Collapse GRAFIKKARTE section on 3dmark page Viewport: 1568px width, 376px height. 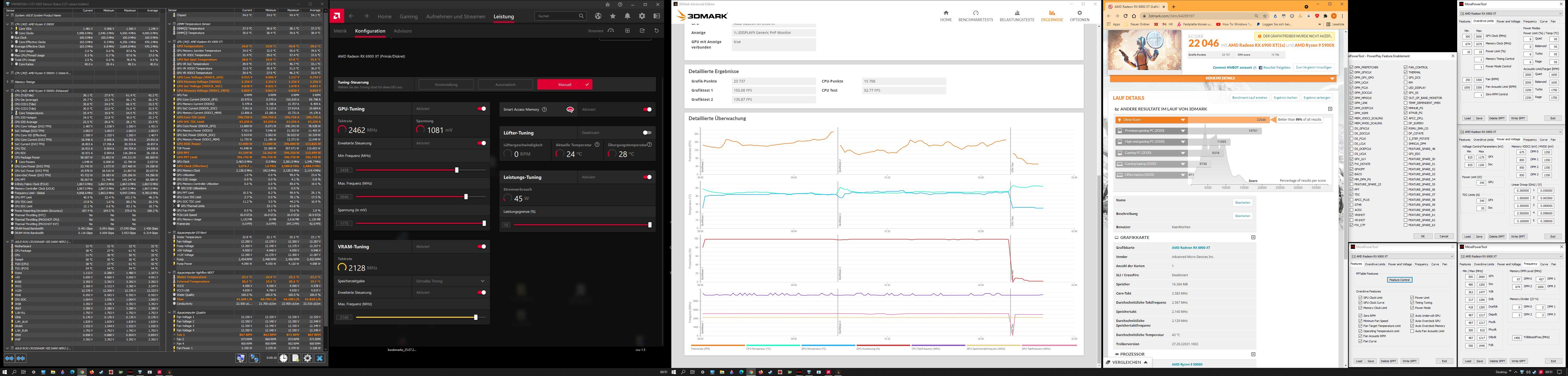[x=1253, y=237]
